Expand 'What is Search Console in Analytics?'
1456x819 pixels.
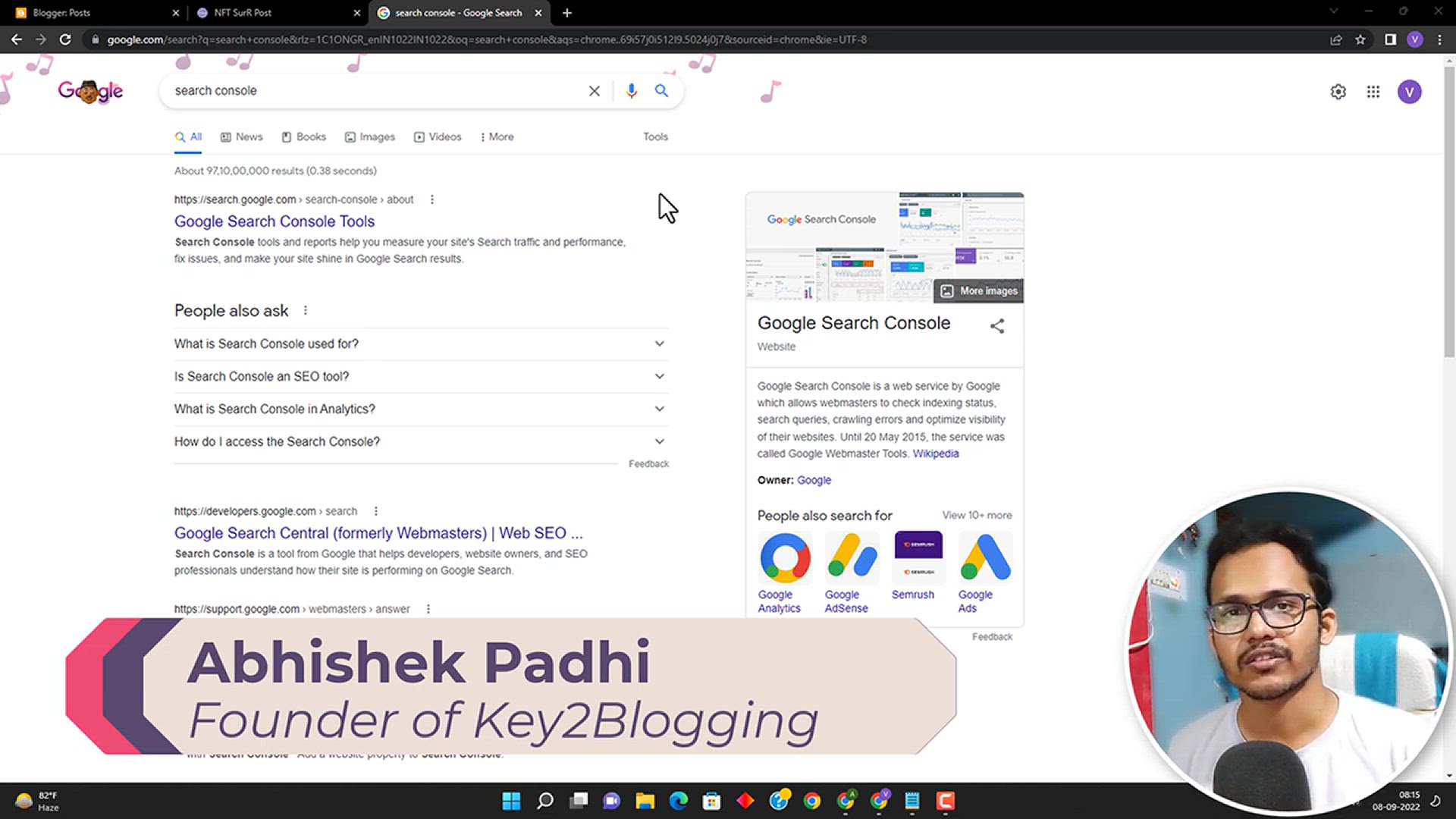420,409
